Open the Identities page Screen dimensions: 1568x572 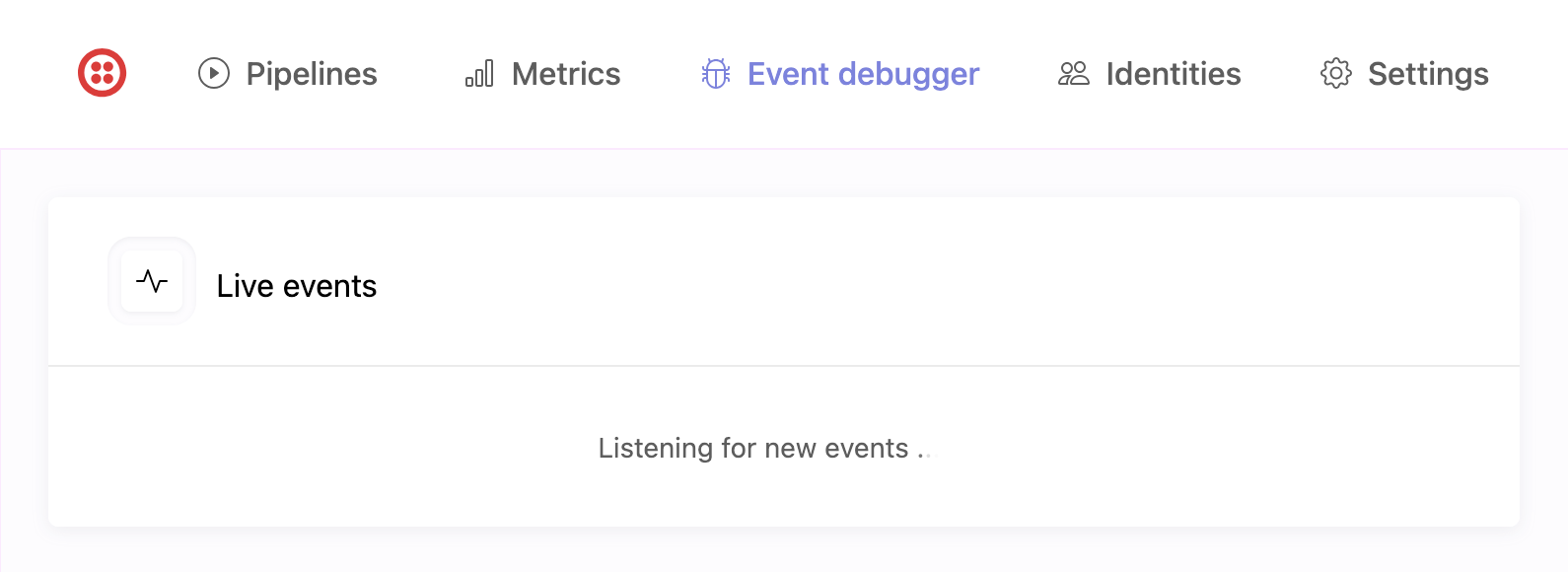(x=1175, y=73)
